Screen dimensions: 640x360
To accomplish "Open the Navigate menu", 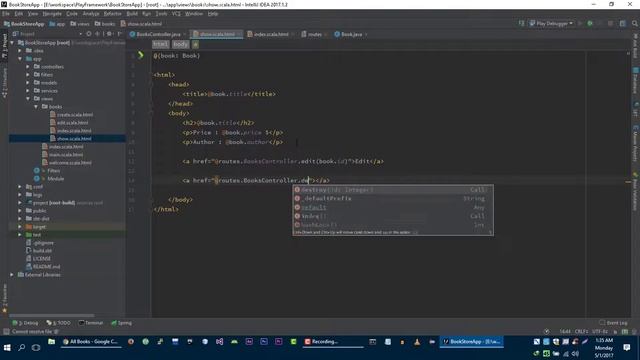I will click(x=52, y=13).
